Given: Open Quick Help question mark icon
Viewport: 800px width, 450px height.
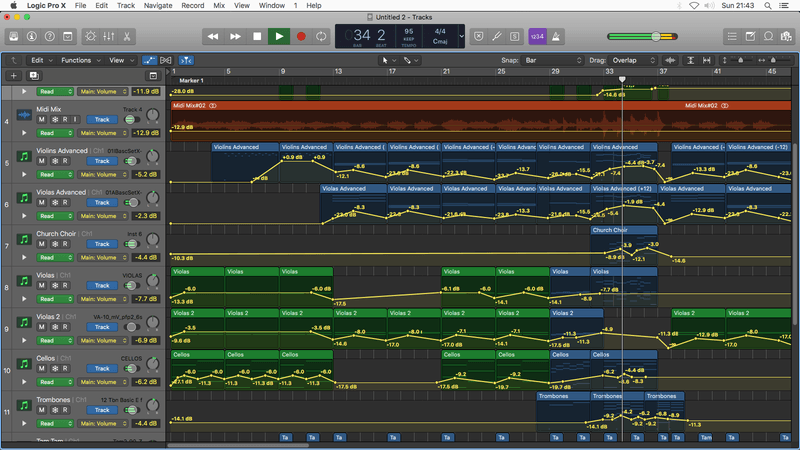Looking at the screenshot, I should [49, 36].
